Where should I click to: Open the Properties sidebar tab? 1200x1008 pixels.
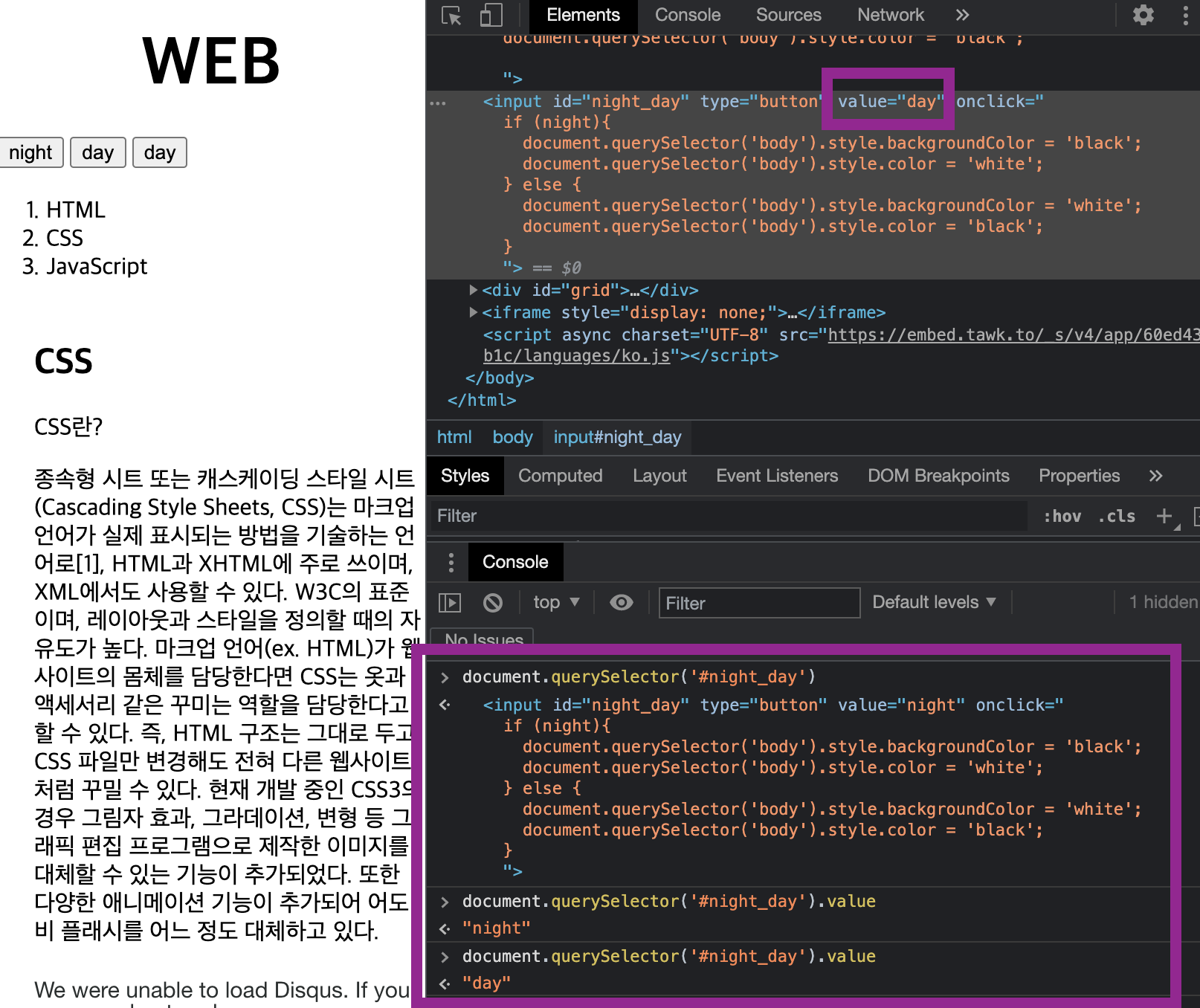coord(1079,476)
